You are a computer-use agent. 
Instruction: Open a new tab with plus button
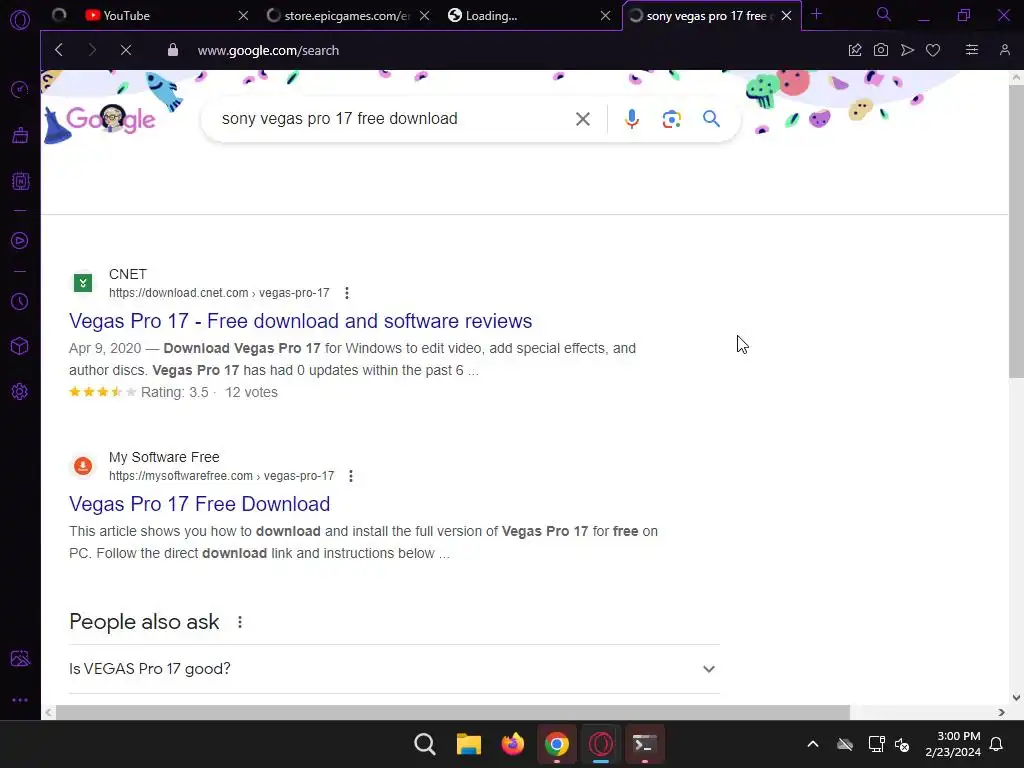[816, 14]
